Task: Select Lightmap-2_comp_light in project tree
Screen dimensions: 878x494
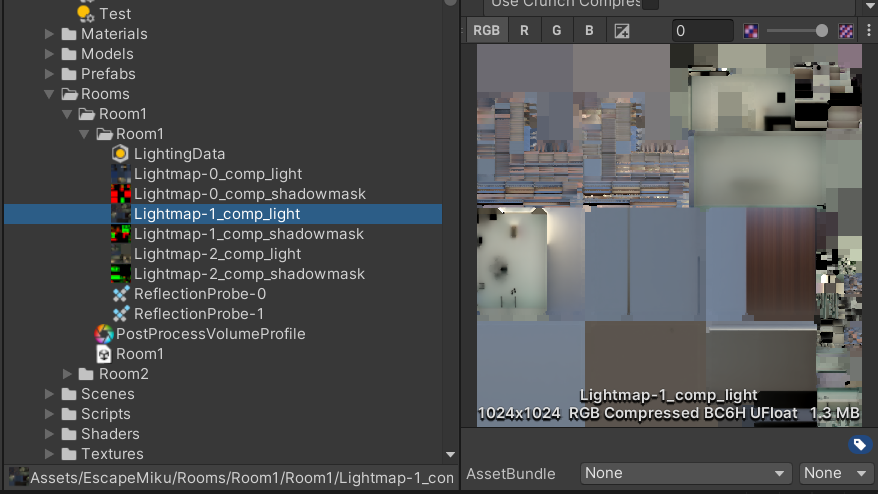Action: [217, 254]
